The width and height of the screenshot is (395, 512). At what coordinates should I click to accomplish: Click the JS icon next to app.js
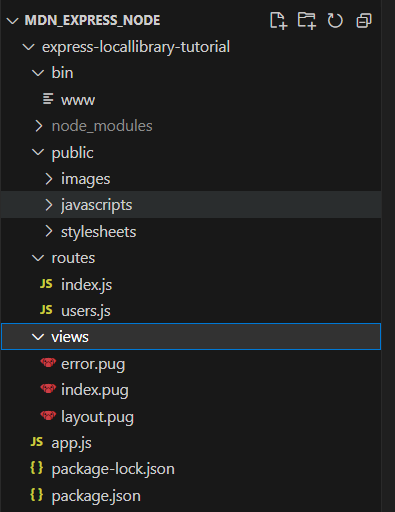pyautogui.click(x=37, y=442)
